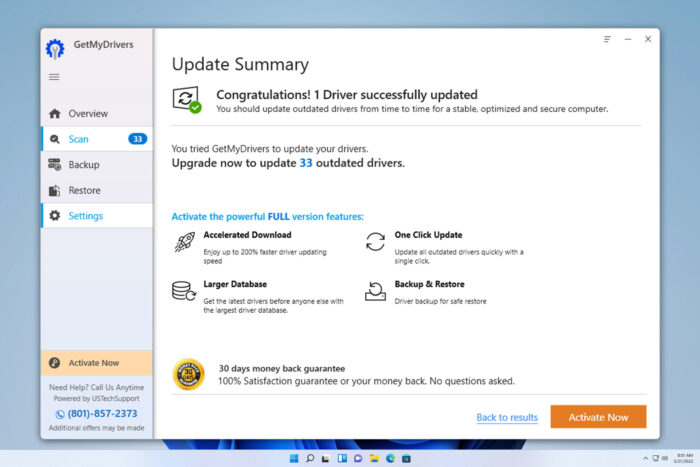Click the GetMyDrivers gear logo
This screenshot has width=700, height=467.
click(56, 49)
